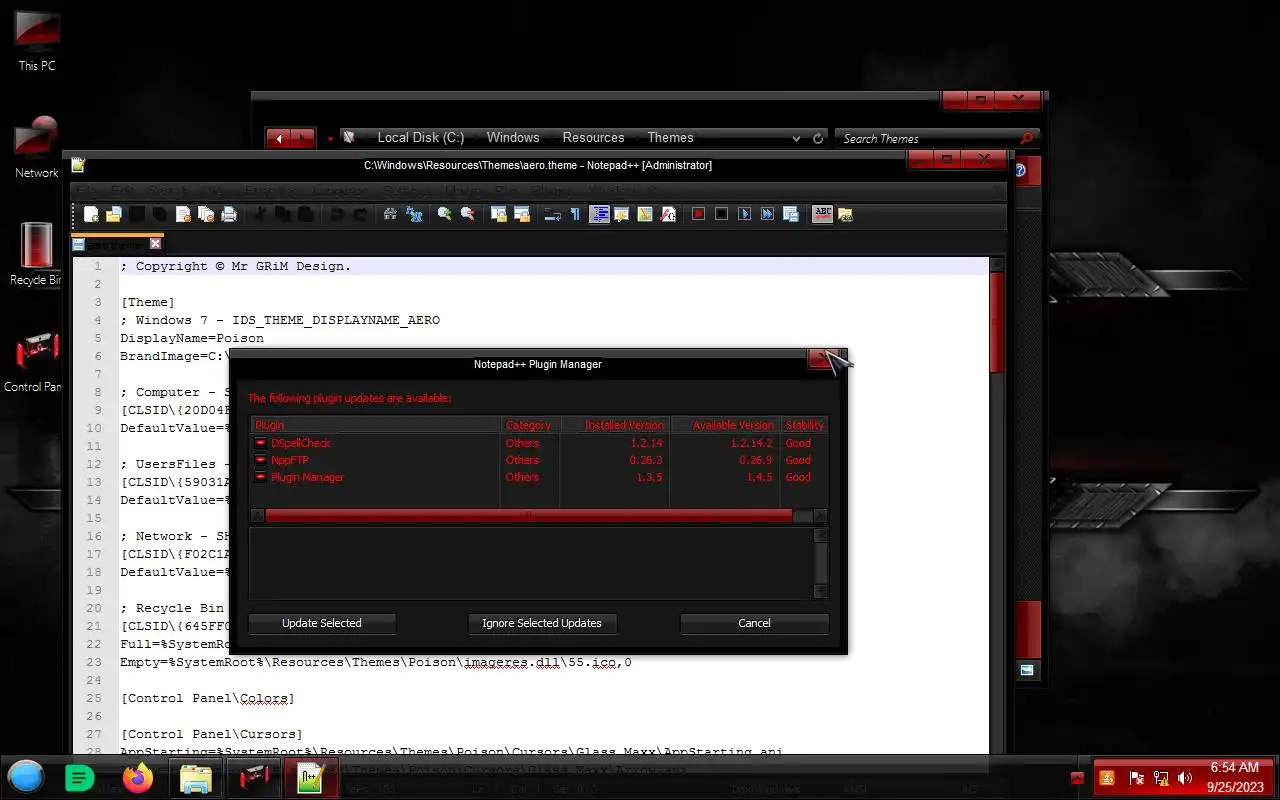
Task: Click the Start orb on the taskbar
Action: 26,777
